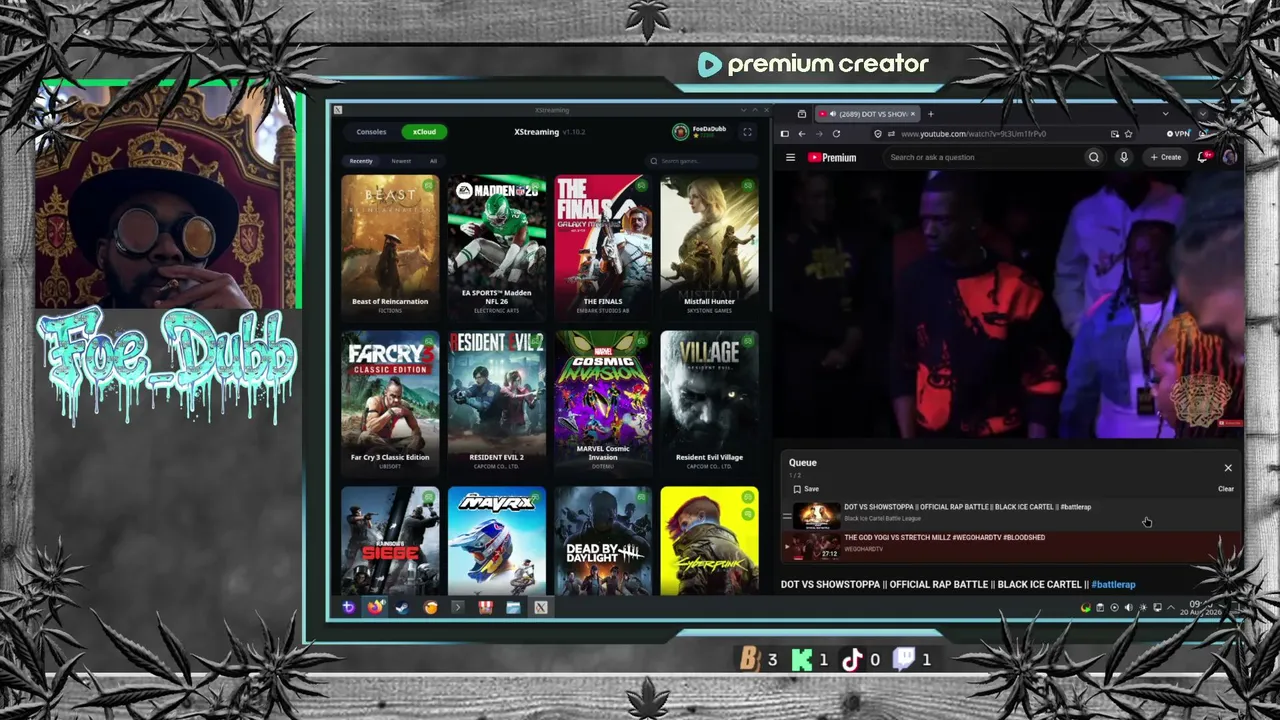
Task: Click the XStreaming search games field
Action: click(702, 161)
